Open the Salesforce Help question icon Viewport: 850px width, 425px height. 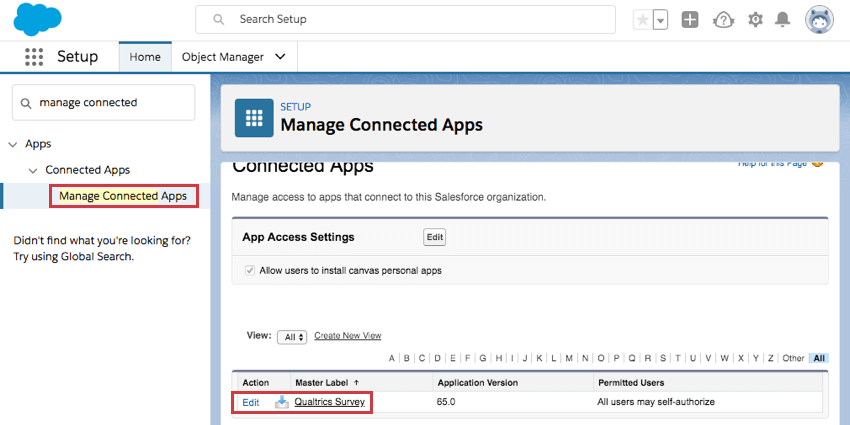click(723, 20)
